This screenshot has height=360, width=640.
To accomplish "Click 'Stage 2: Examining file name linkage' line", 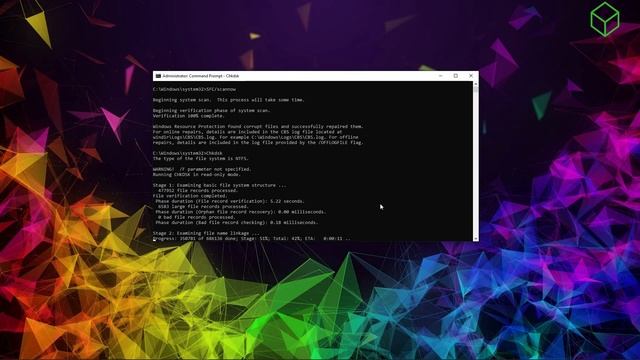I will pyautogui.click(x=206, y=233).
